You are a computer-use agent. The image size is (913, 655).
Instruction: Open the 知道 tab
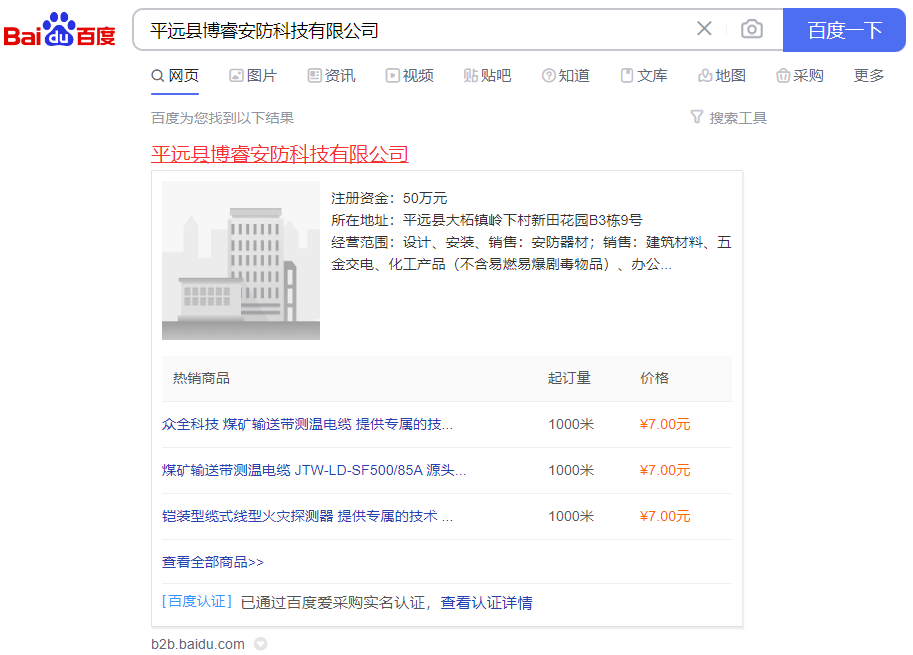click(565, 76)
